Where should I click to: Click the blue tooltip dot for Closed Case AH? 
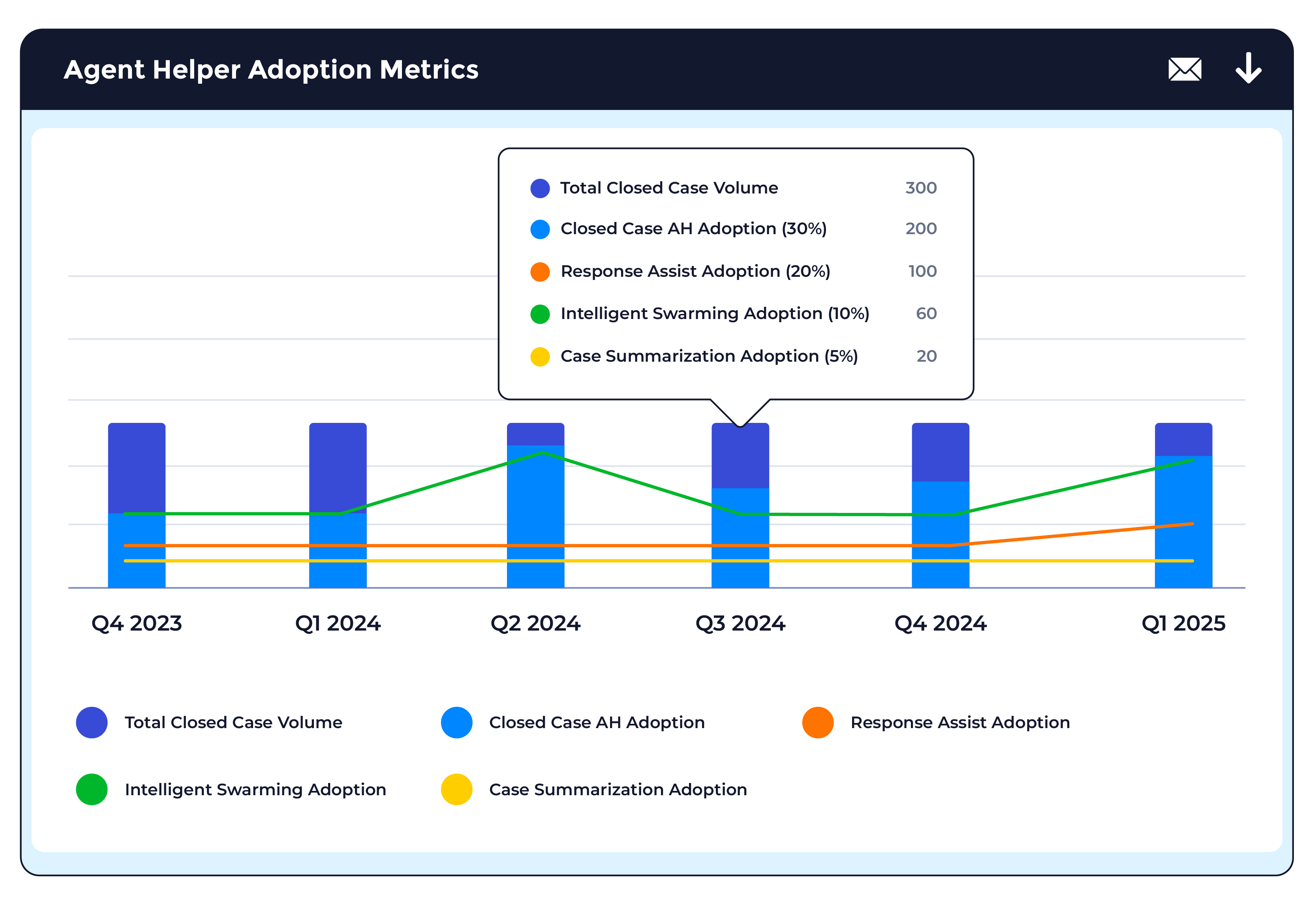pos(540,229)
